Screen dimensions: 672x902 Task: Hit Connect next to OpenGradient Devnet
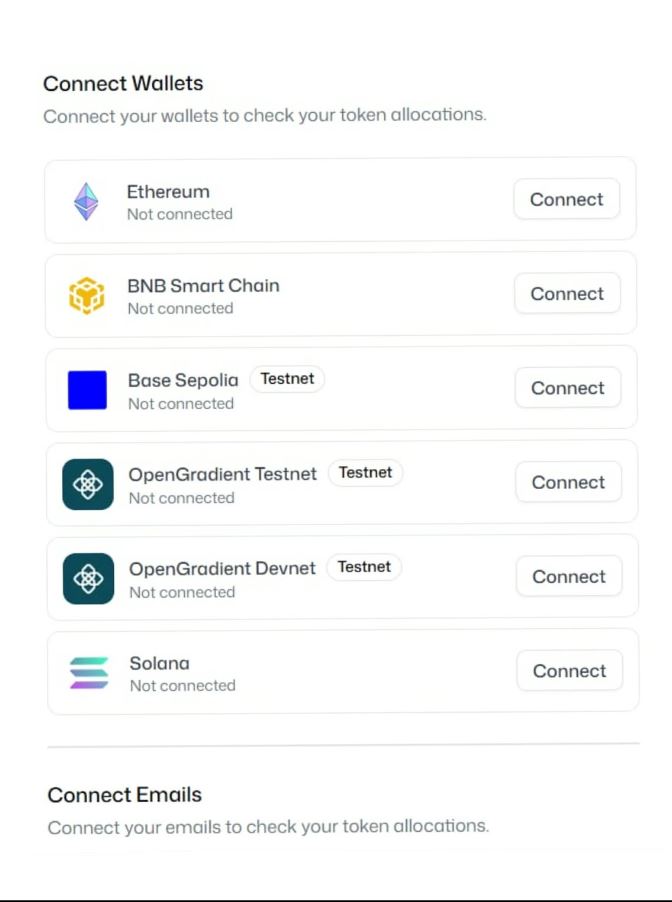568,576
